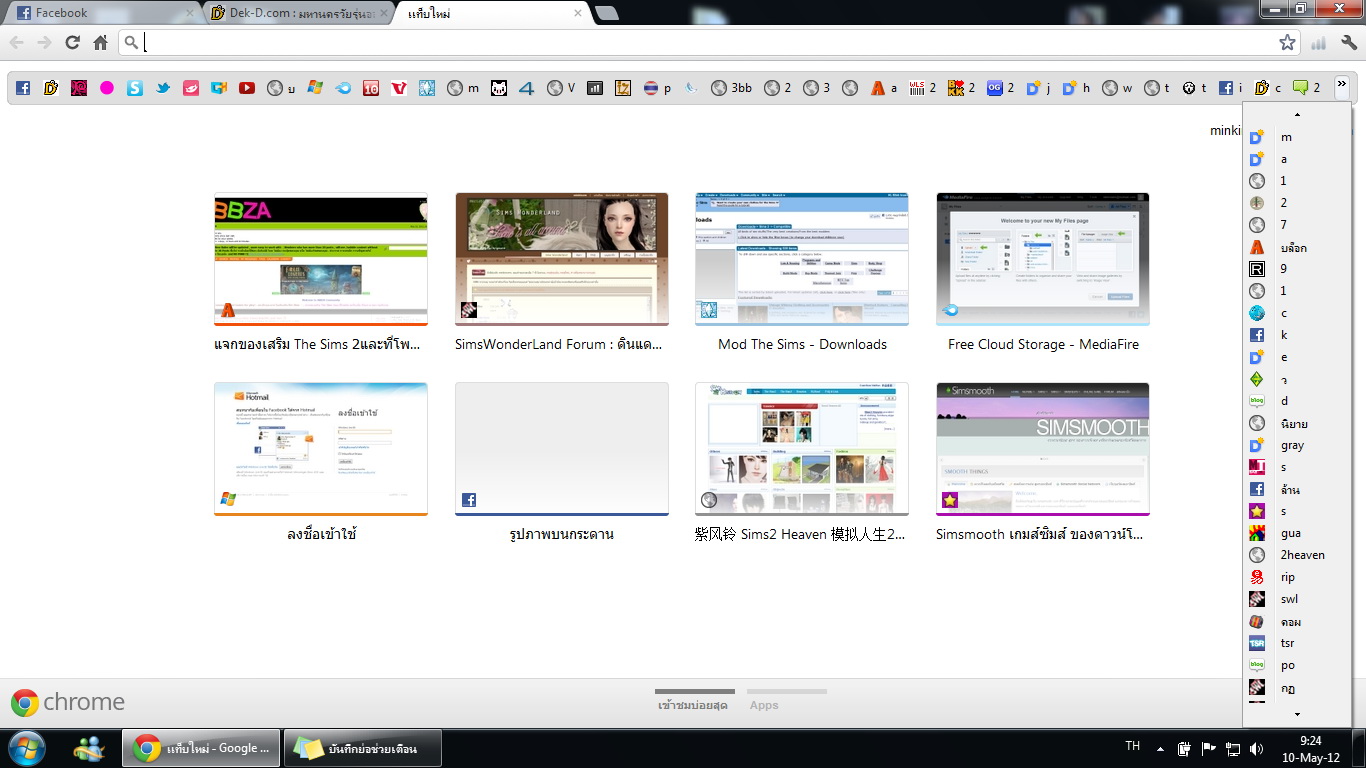This screenshot has width=1366, height=768.
Task: Open the Skype bookmark icon
Action: [x=135, y=88]
